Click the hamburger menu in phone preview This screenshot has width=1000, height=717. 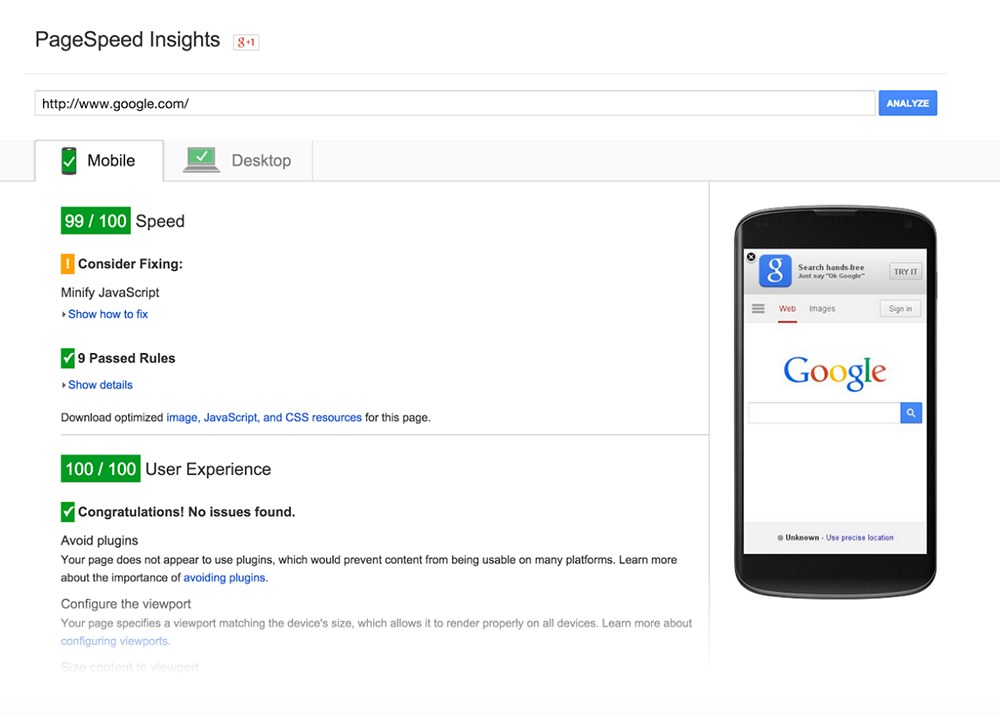point(759,309)
